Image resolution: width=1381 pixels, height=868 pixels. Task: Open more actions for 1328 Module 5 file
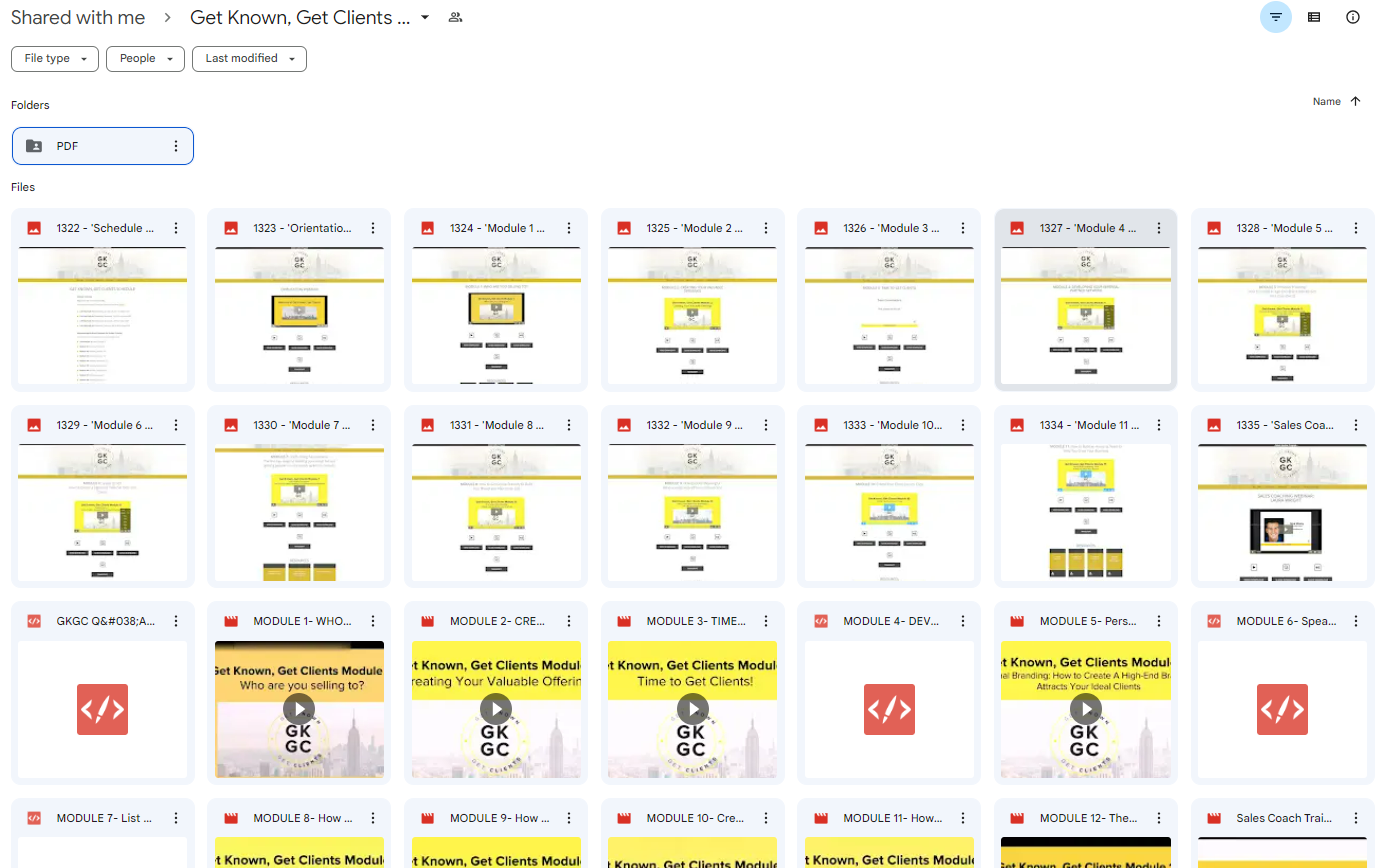pos(1355,229)
